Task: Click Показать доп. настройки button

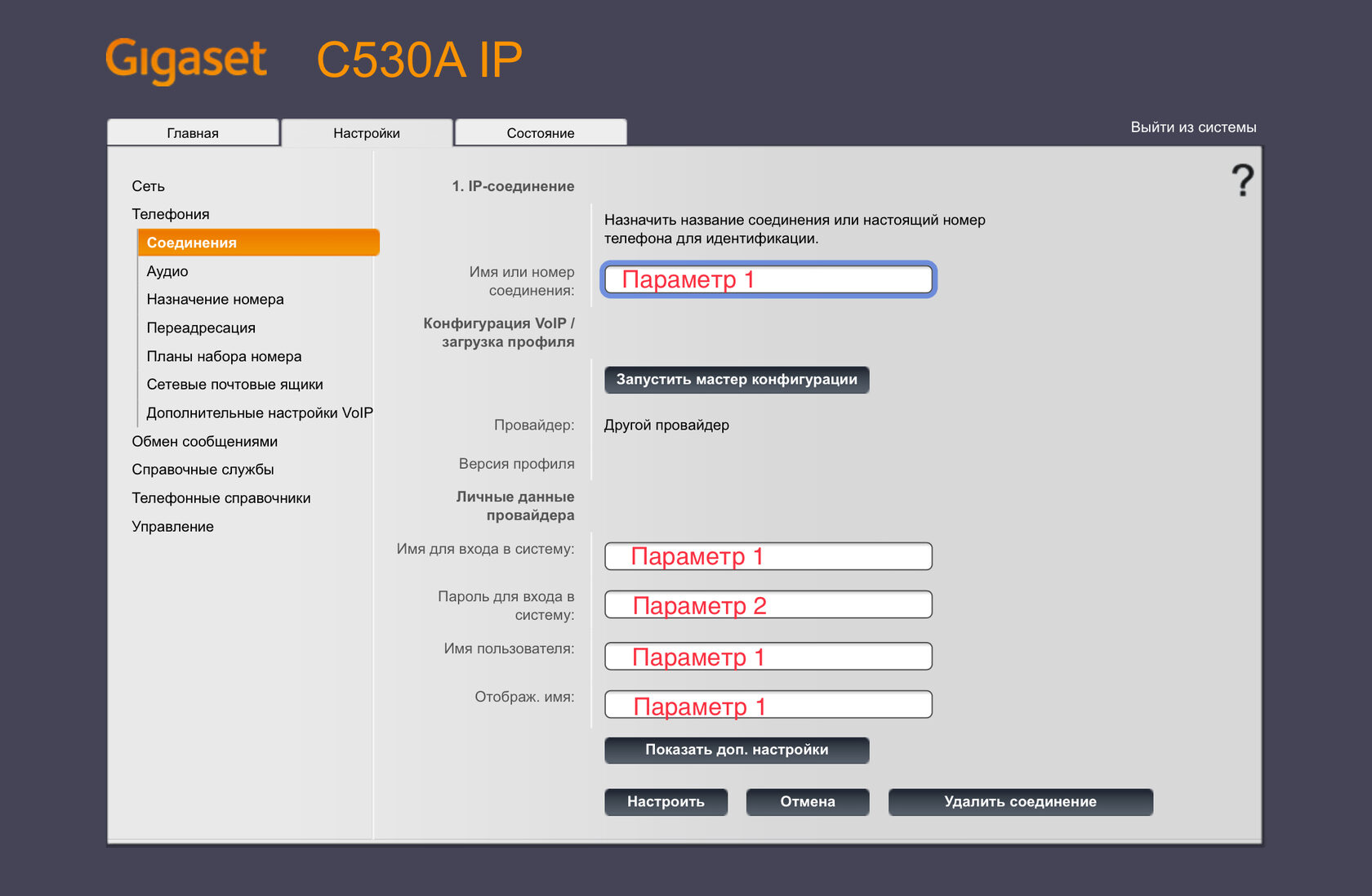Action: (x=737, y=750)
